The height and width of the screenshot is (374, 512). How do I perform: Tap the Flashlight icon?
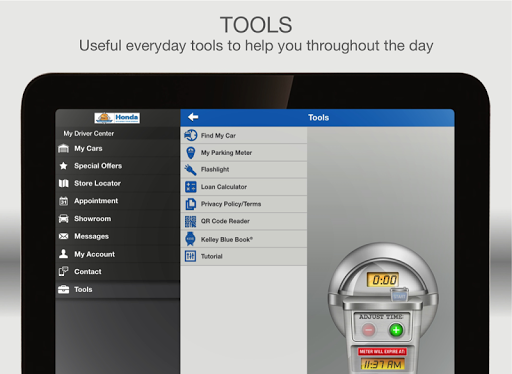point(190,170)
